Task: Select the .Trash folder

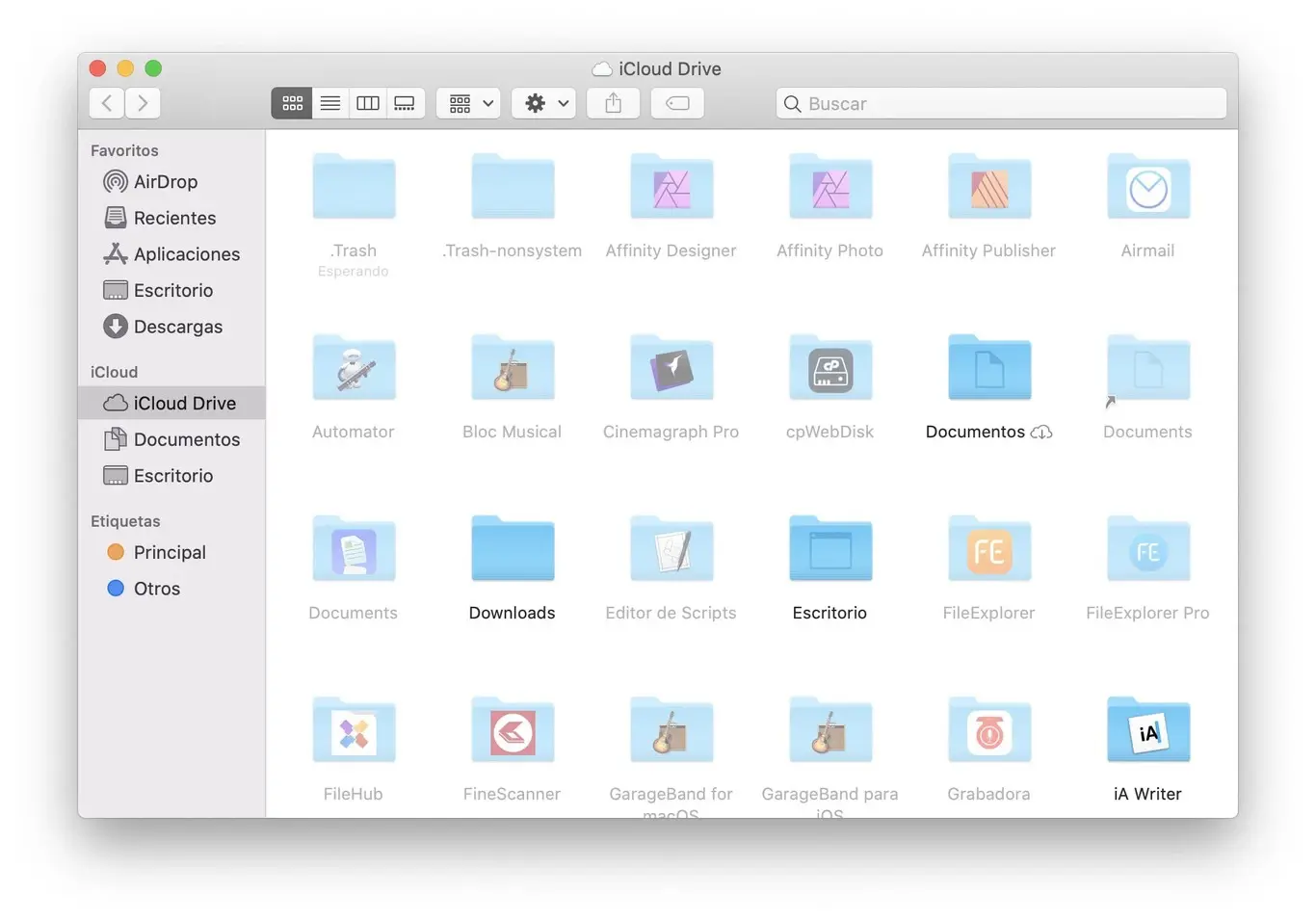Action: pyautogui.click(x=354, y=187)
